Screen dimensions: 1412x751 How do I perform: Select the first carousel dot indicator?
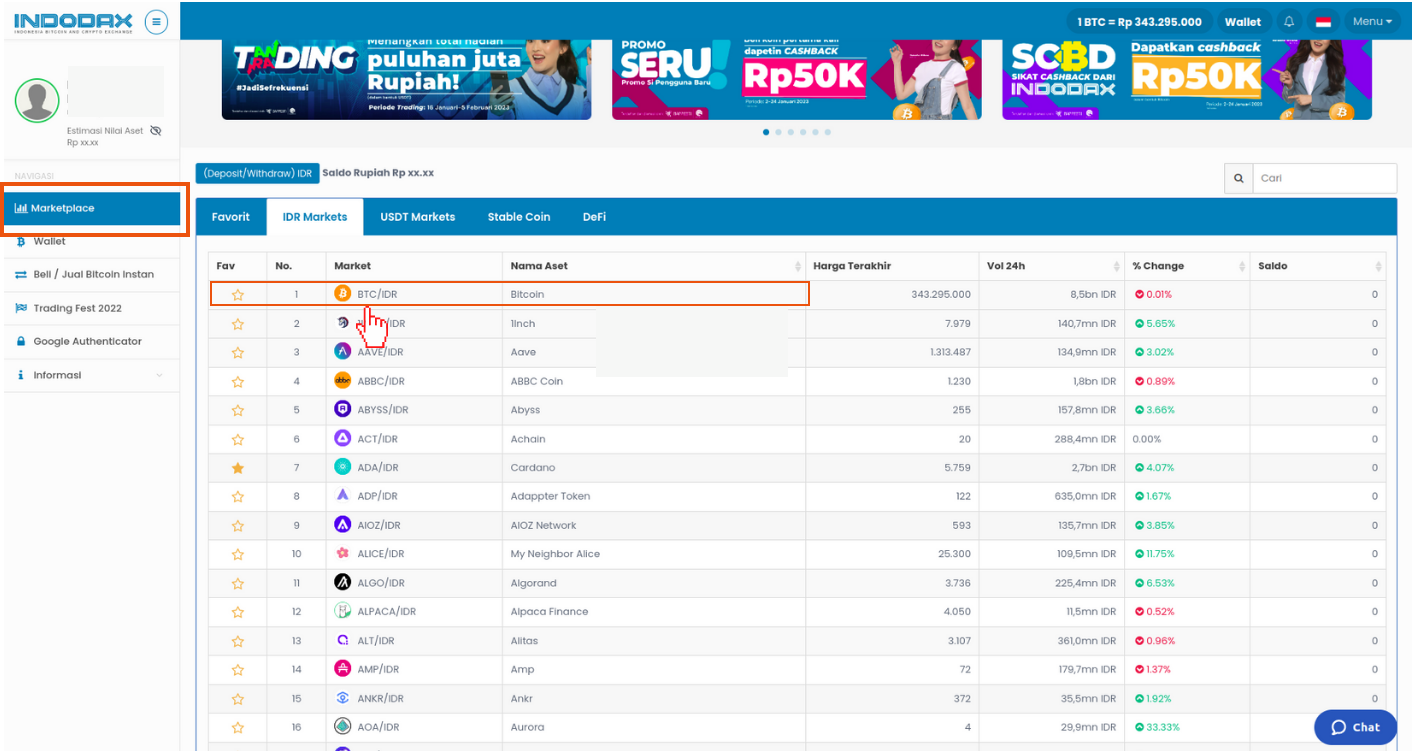766,132
